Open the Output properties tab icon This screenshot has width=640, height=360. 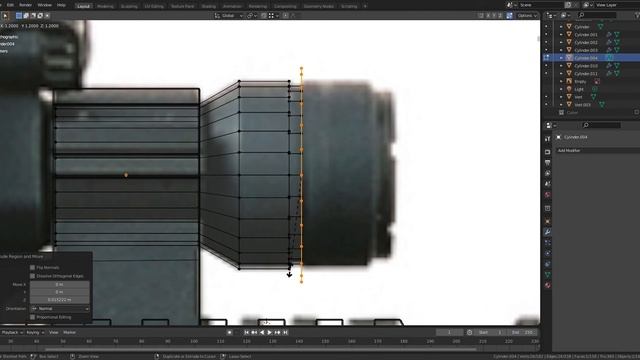tap(548, 163)
